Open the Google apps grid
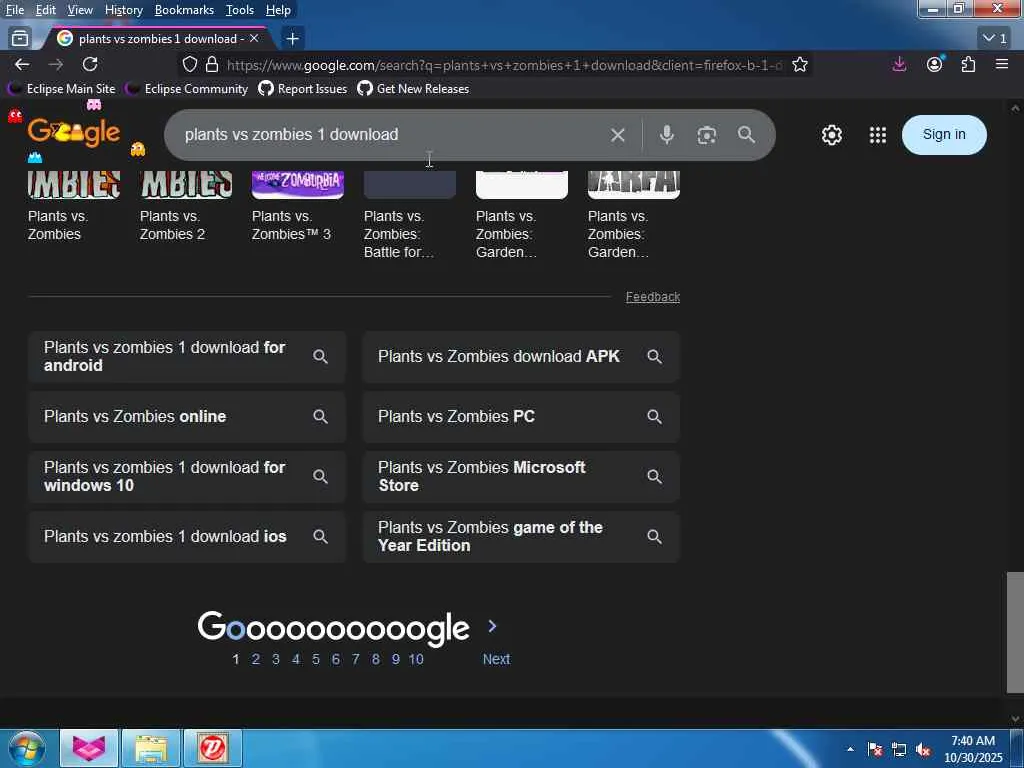Screen dimensions: 1024x768 (x=878, y=135)
